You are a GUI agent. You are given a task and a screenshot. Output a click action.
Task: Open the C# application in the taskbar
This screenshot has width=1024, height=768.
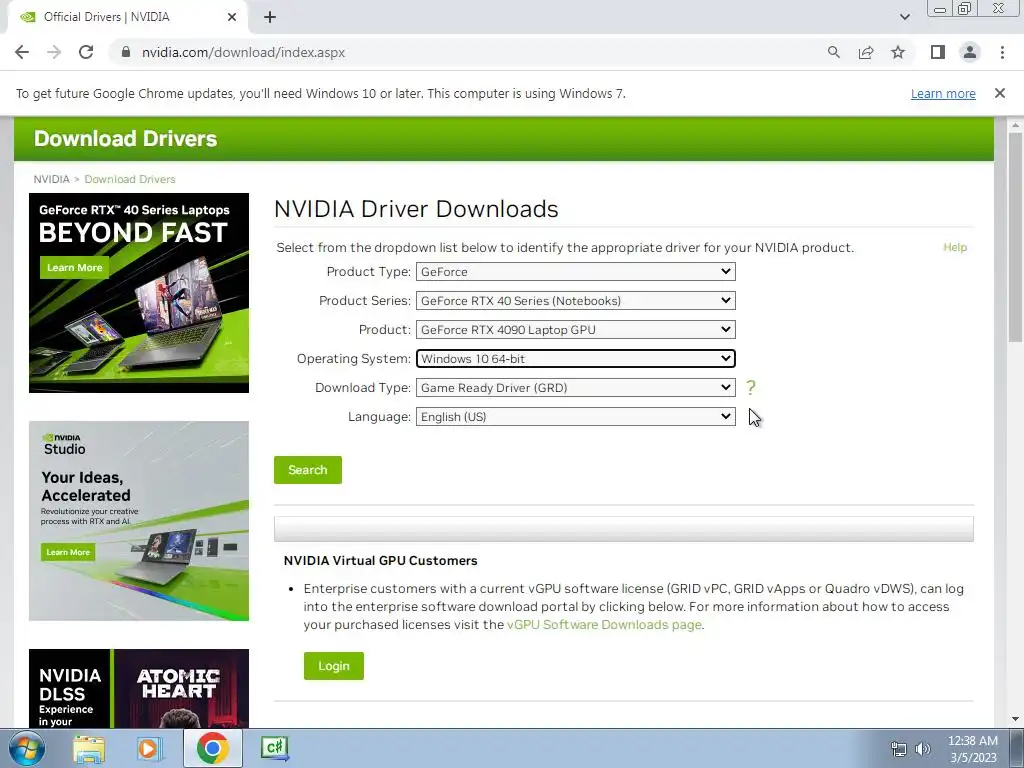pos(274,748)
